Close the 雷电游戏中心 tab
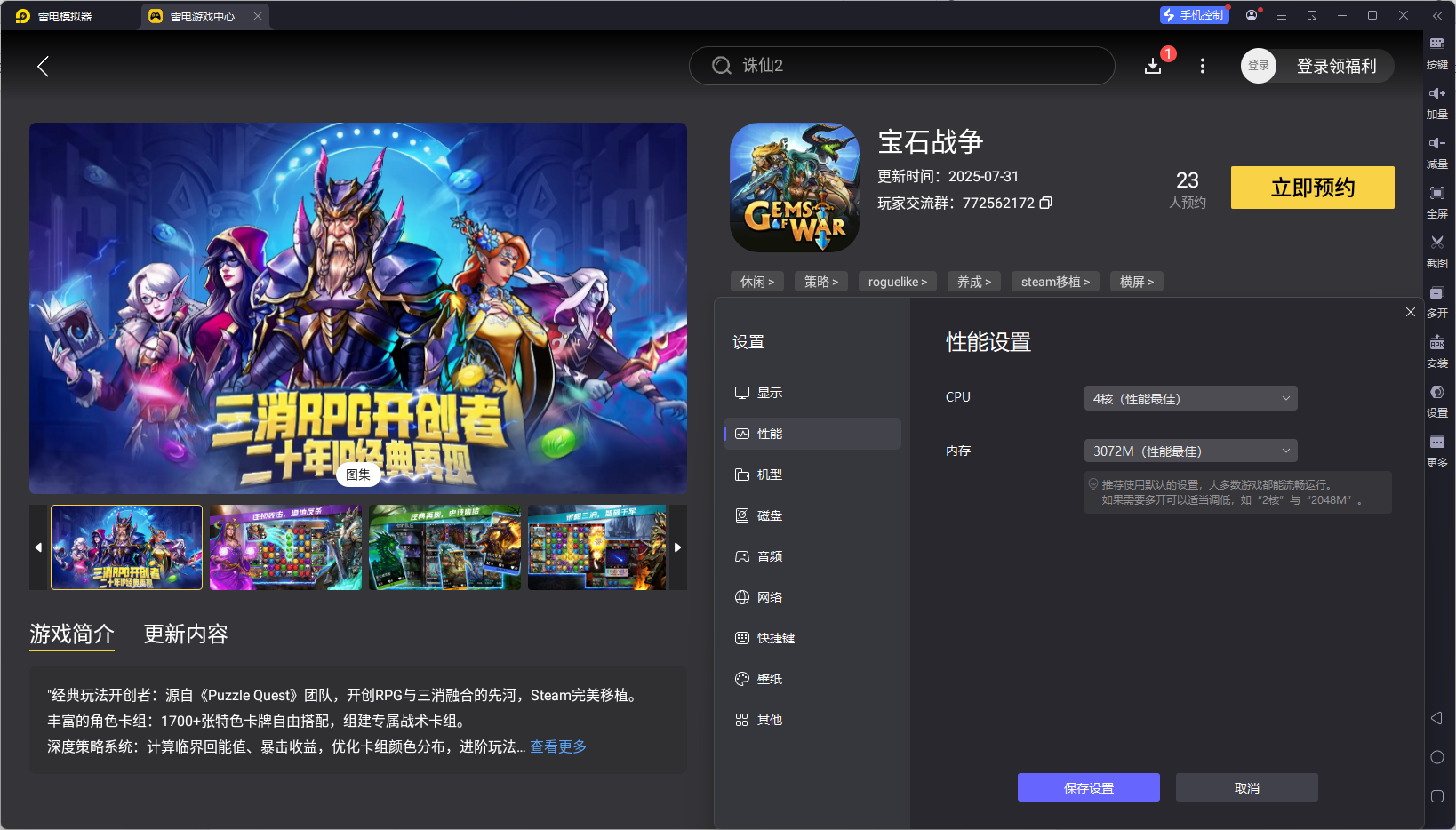This screenshot has width=1456, height=830. click(258, 16)
